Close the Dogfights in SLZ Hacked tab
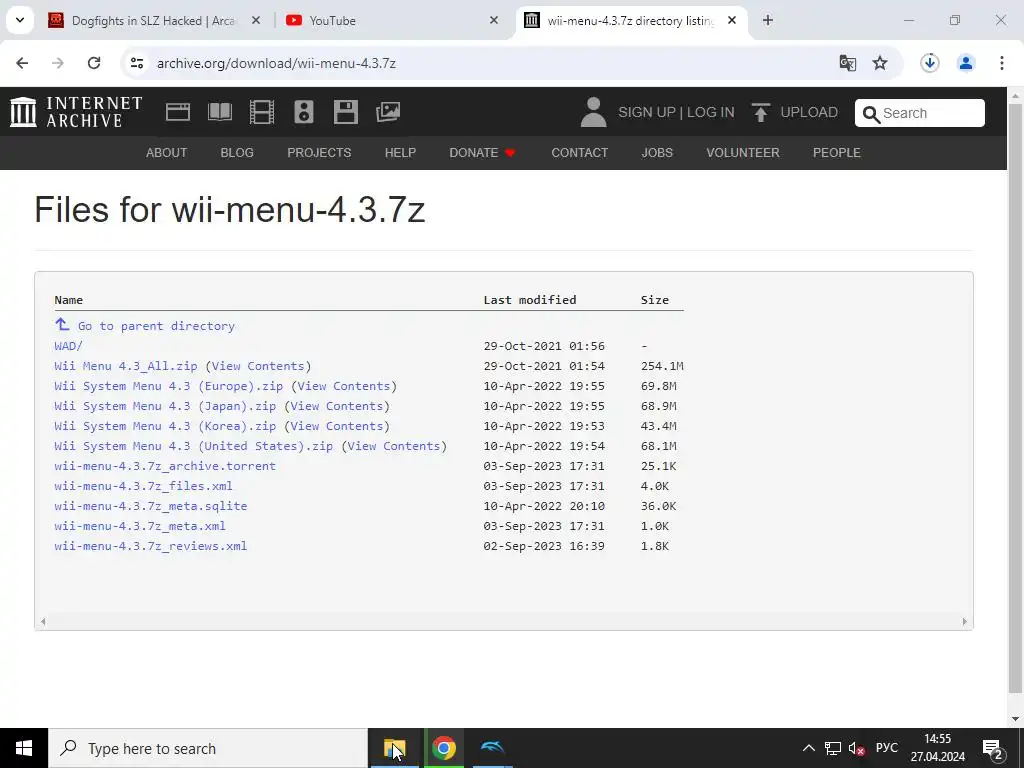The width and height of the screenshot is (1024, 768). point(256,20)
